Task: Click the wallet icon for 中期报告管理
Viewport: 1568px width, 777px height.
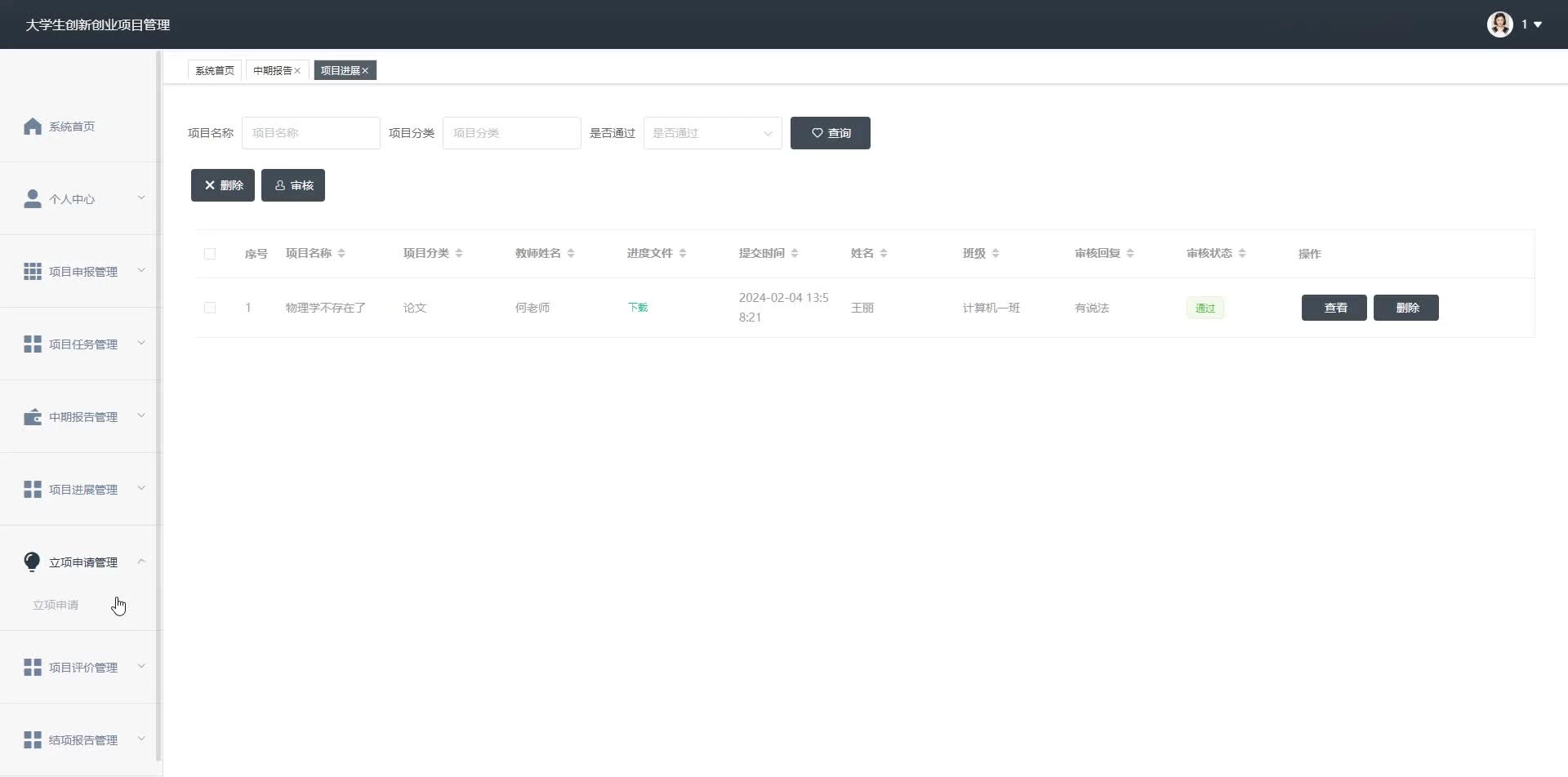Action: pyautogui.click(x=33, y=417)
